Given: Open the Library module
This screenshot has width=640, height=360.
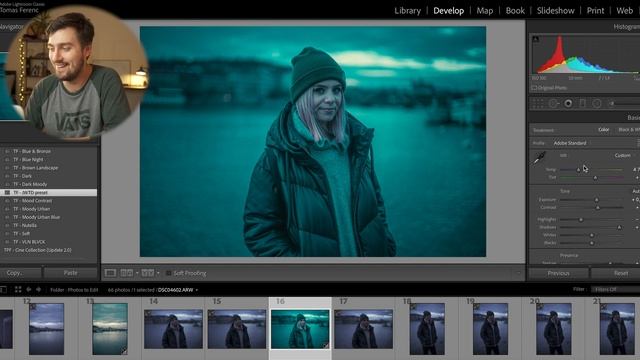Looking at the screenshot, I should pos(407,11).
